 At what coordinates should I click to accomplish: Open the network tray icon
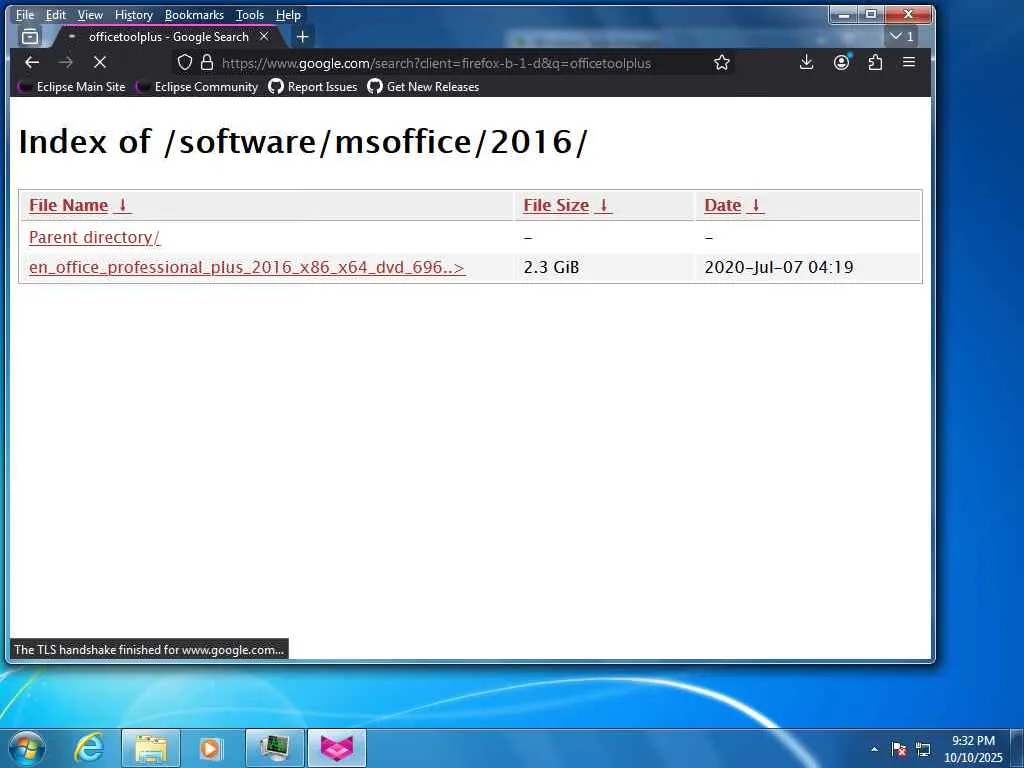[x=923, y=749]
